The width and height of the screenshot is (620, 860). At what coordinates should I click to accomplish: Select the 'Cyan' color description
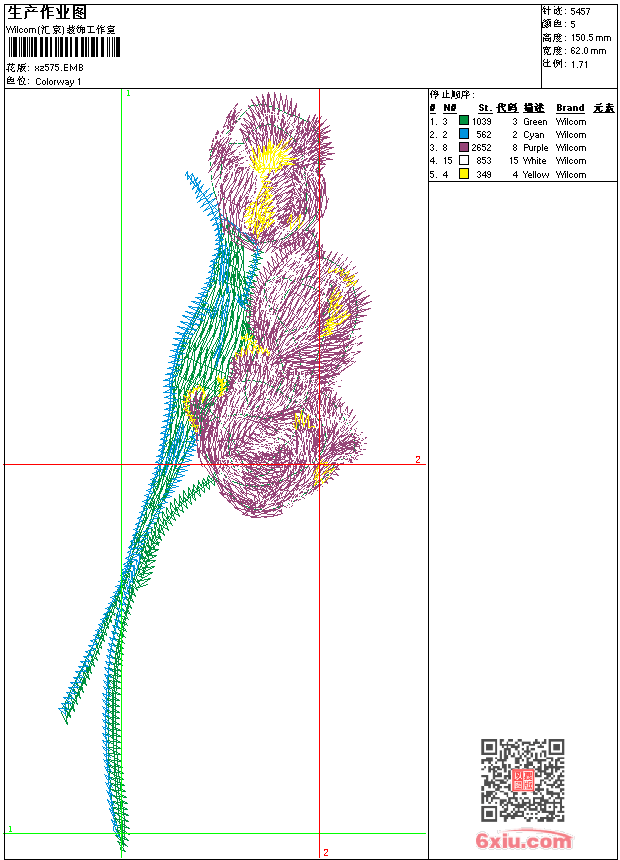[x=534, y=135]
